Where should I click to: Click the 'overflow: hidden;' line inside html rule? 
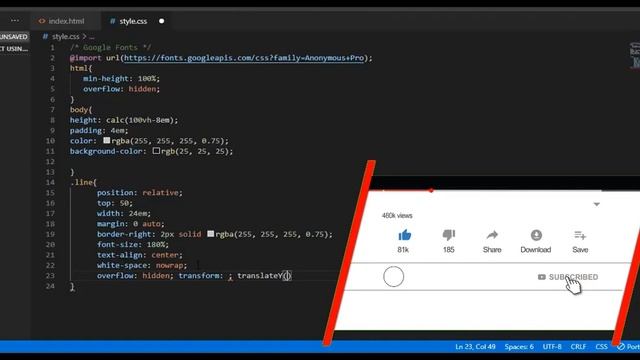coord(121,89)
